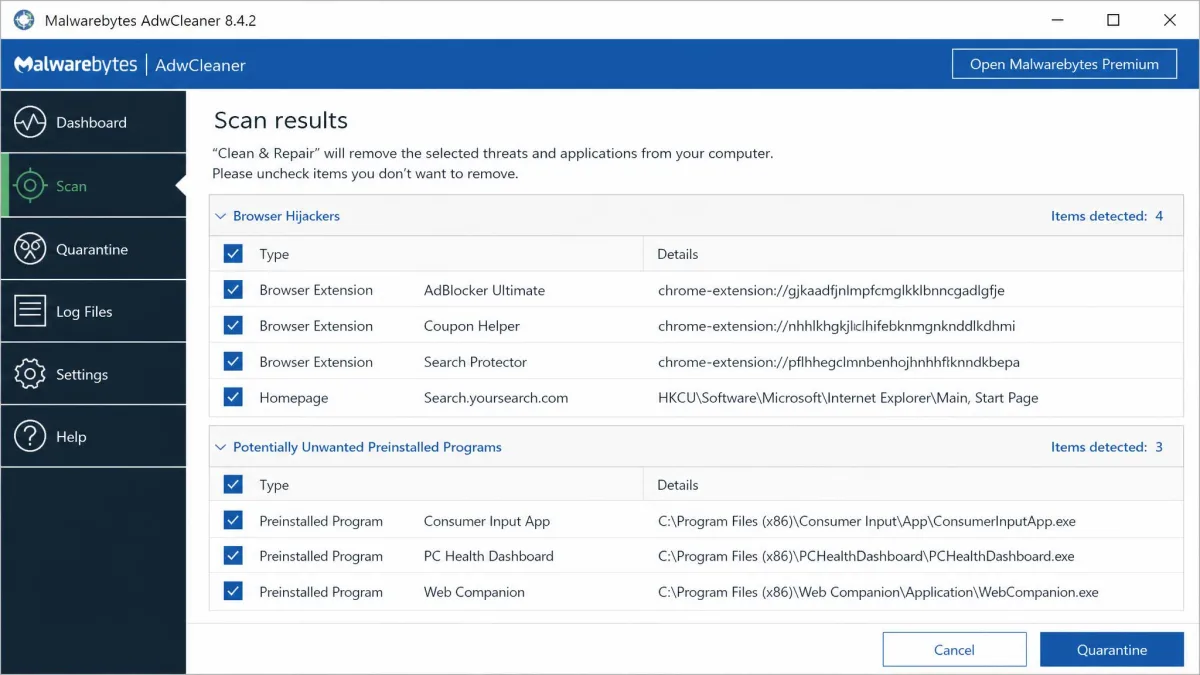Click the WebCompanion.exe file path
The width and height of the screenshot is (1200, 675).
pyautogui.click(x=878, y=592)
